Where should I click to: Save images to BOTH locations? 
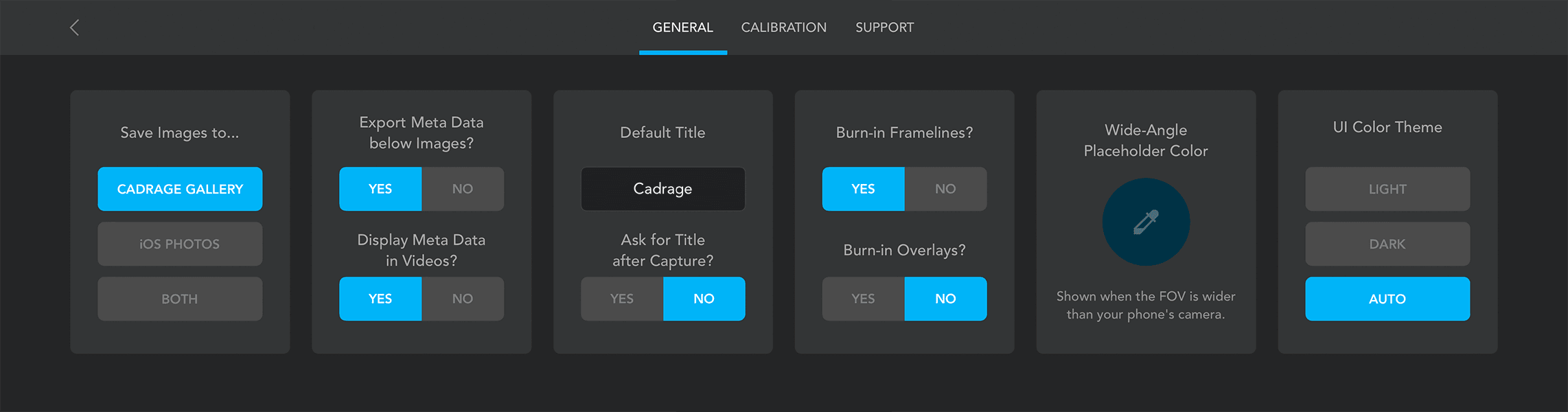[x=179, y=299]
